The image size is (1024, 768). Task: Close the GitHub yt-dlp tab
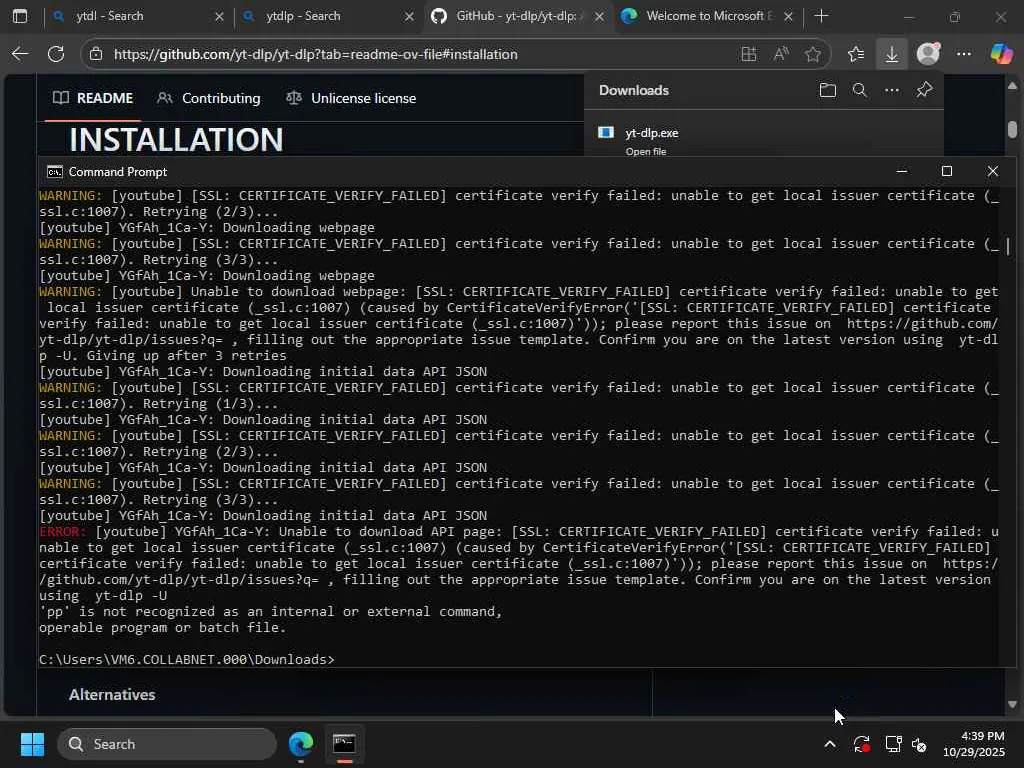point(598,16)
